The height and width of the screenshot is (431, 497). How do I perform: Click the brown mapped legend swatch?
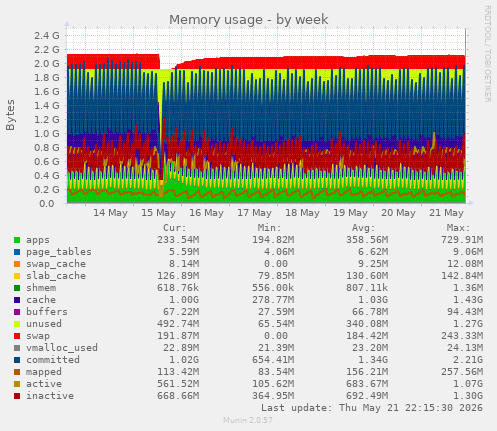pyautogui.click(x=17, y=372)
